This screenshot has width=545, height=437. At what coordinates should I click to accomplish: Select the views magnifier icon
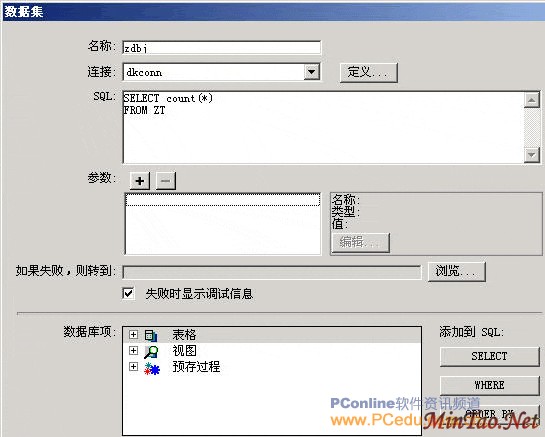tap(151, 351)
